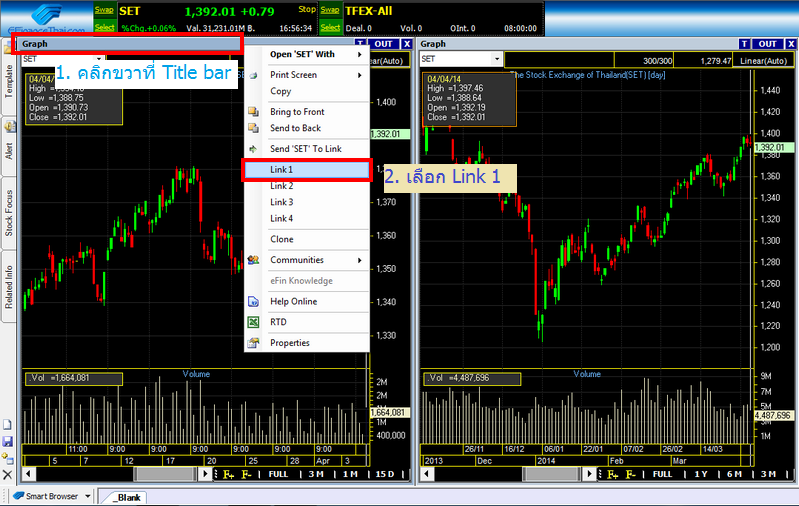Click the Communities people icon
The width and height of the screenshot is (799, 506).
[x=253, y=260]
